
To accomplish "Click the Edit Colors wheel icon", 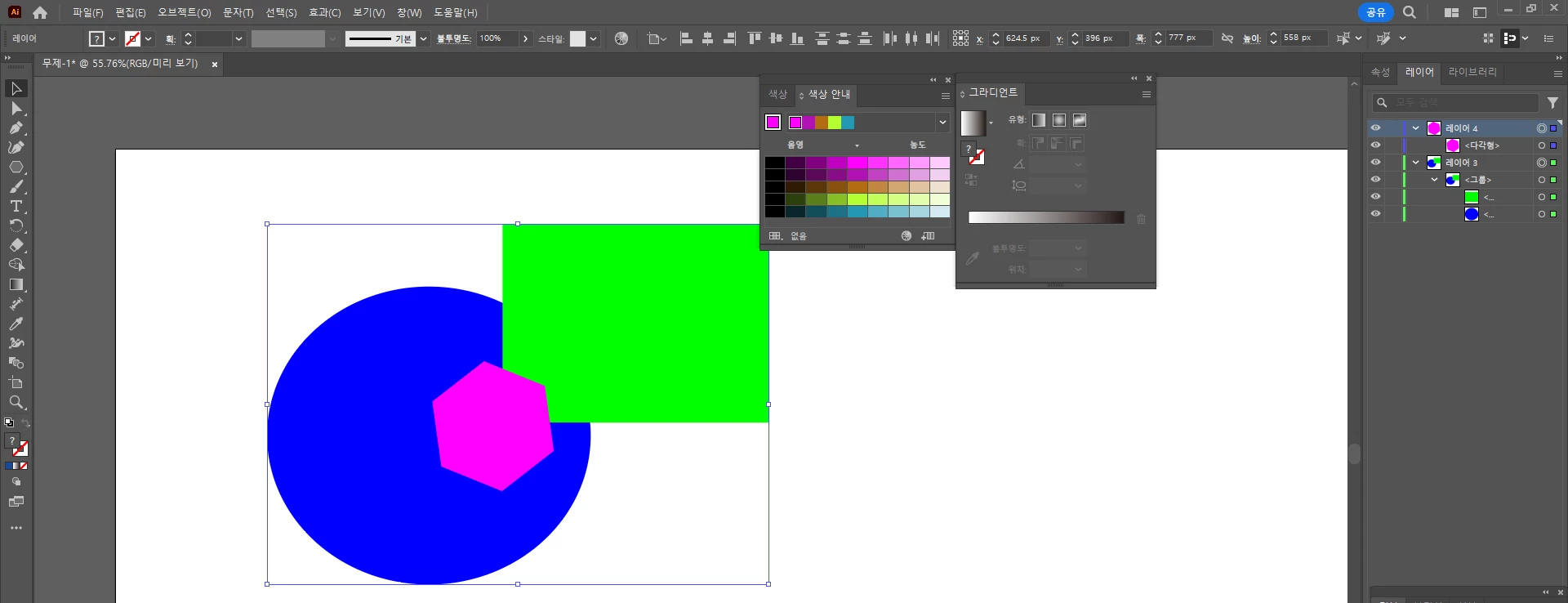I will tap(906, 236).
